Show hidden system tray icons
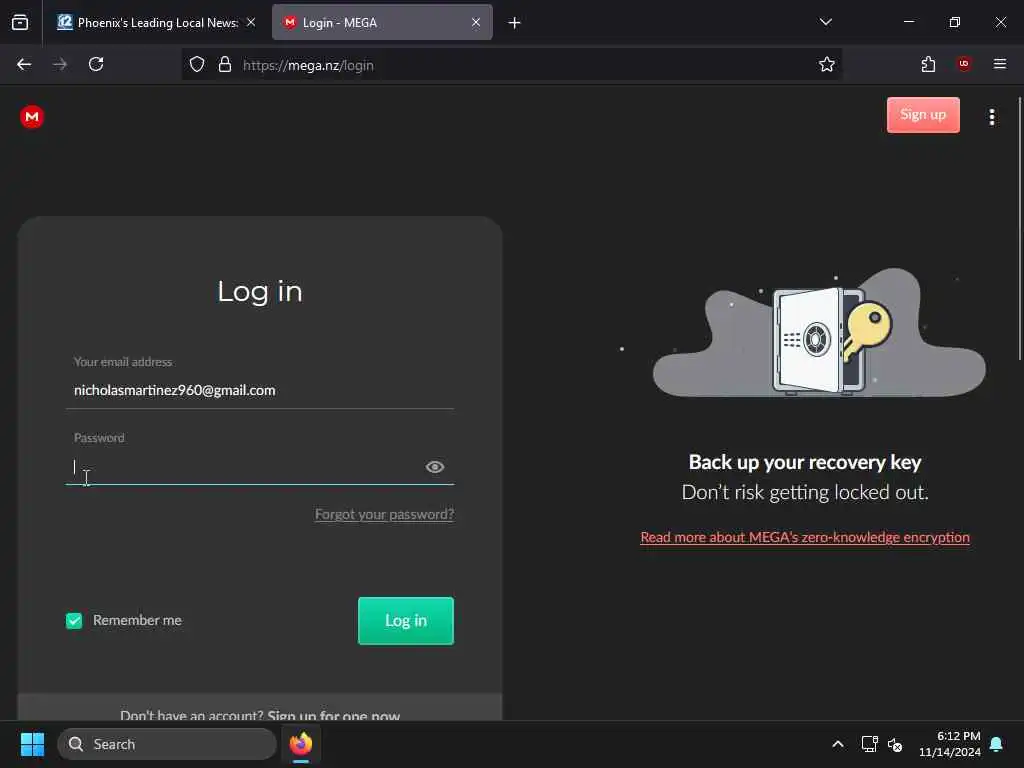 [x=838, y=744]
